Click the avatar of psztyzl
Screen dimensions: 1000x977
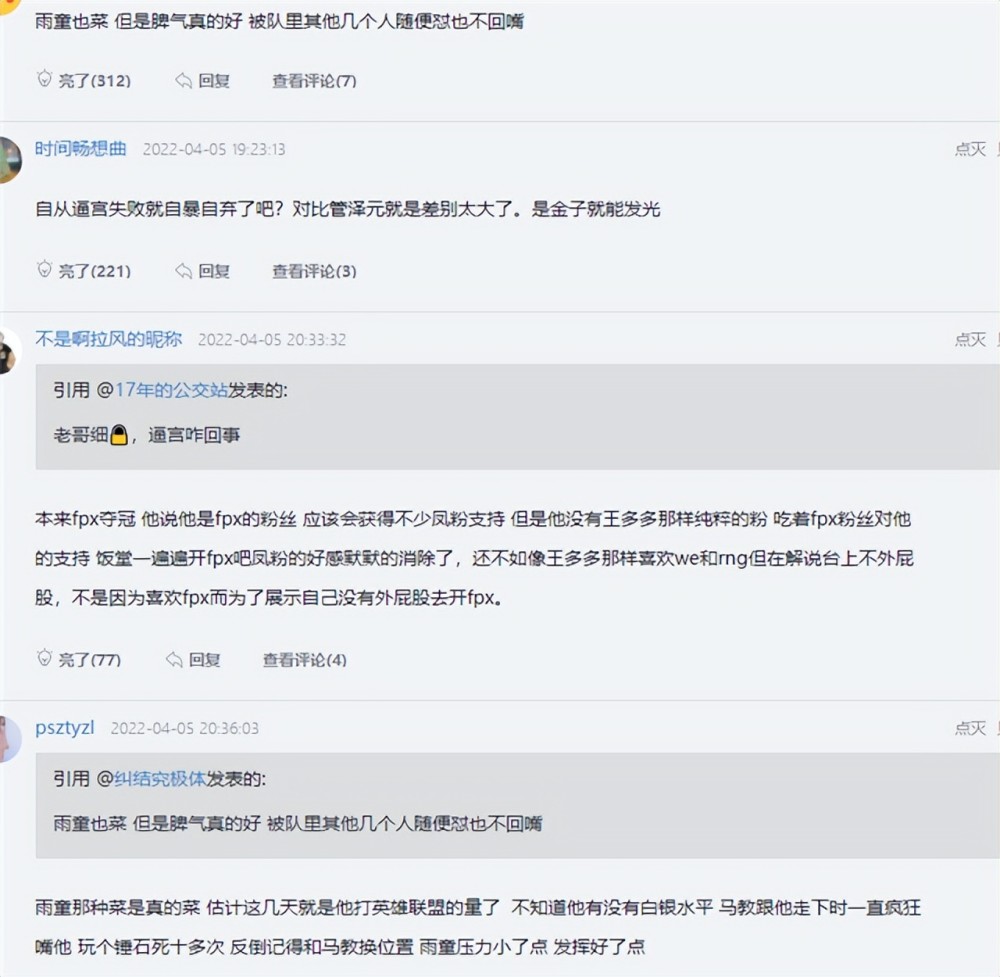tap(8, 739)
